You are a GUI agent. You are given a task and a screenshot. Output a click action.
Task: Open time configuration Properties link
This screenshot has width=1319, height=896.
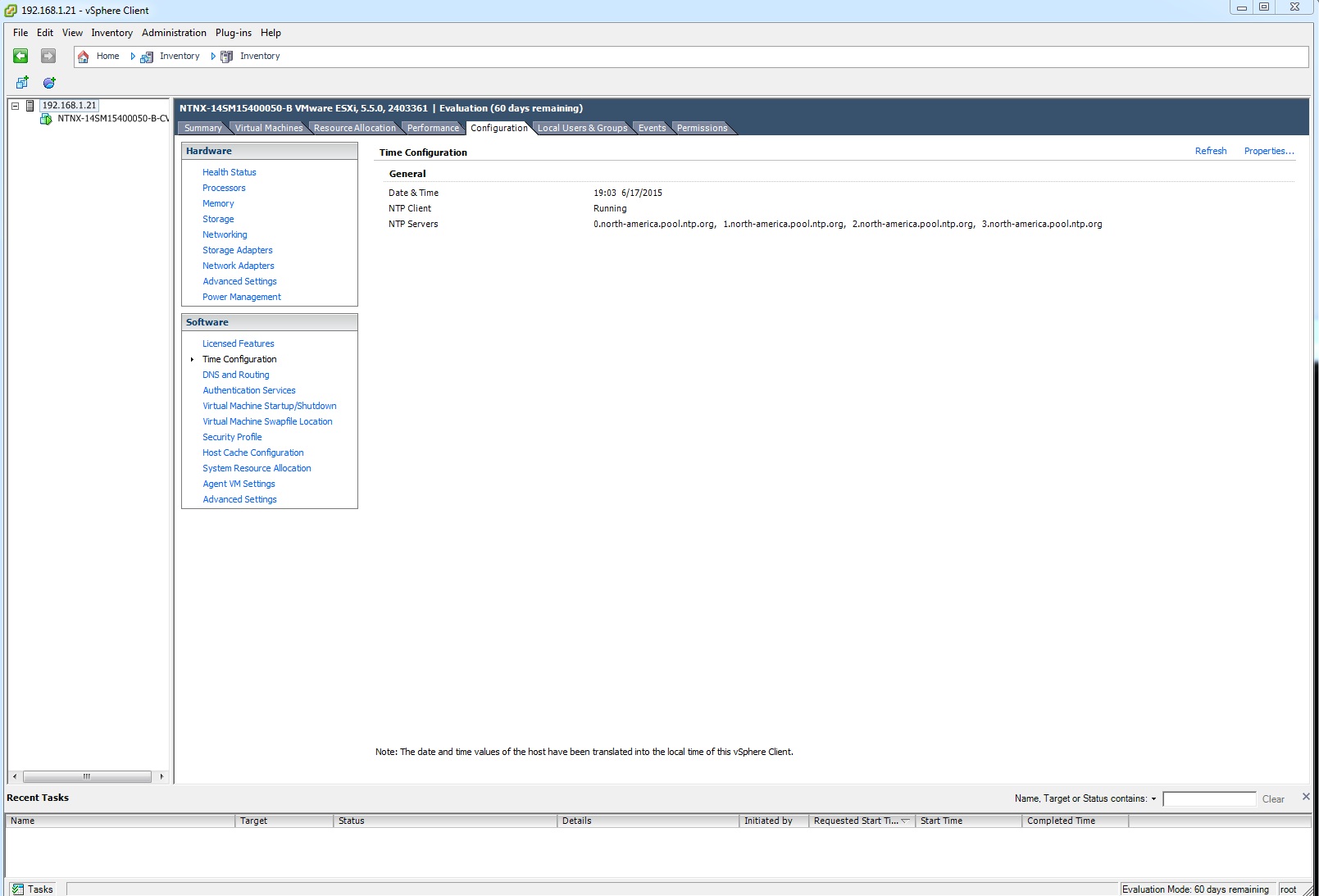[1268, 151]
